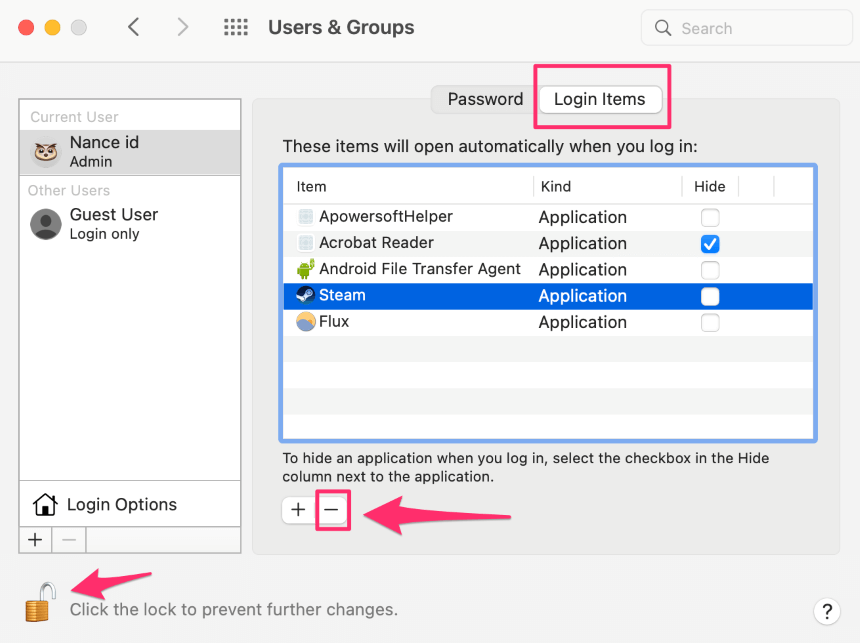
Task: Click the unlocked padlock icon
Action: [x=38, y=603]
